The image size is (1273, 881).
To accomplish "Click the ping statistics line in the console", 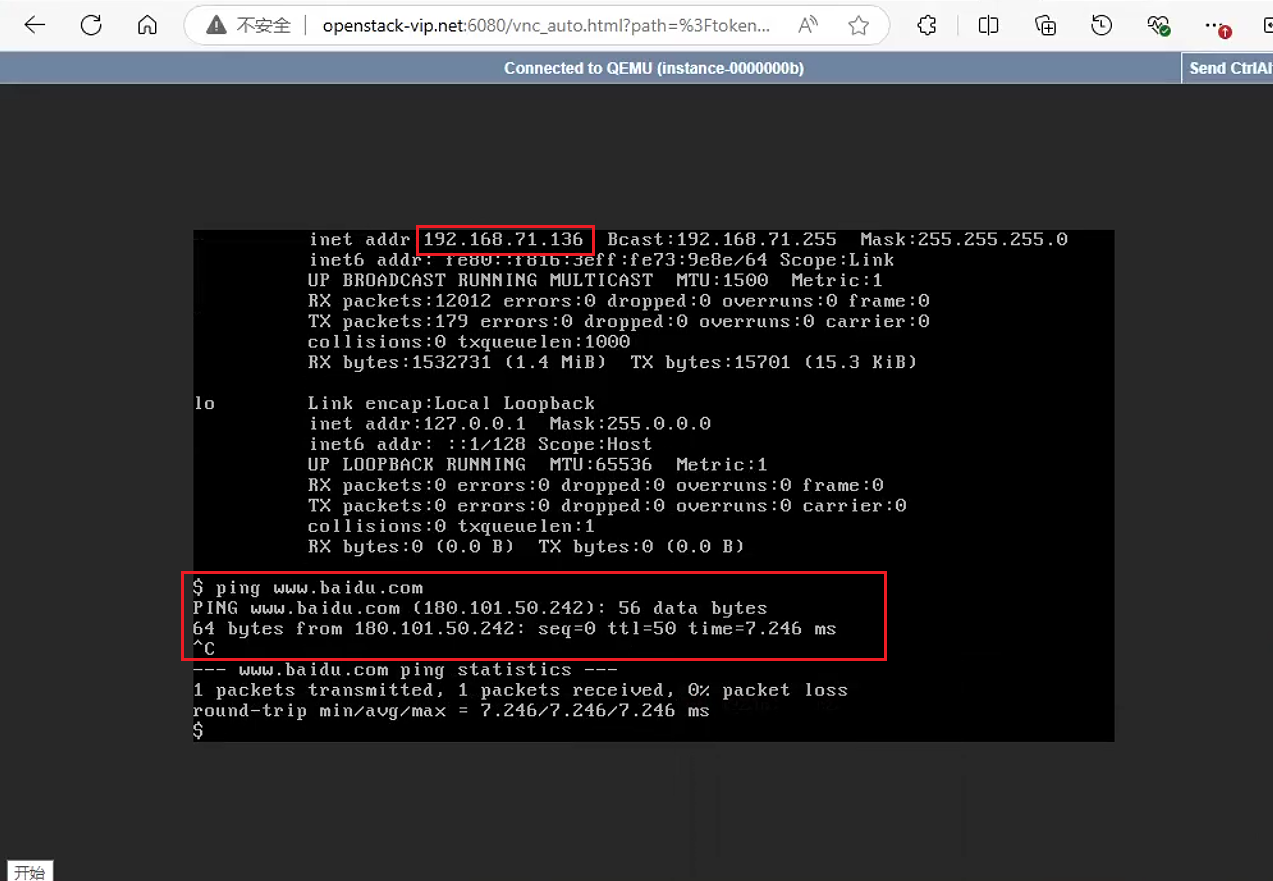I will click(405, 670).
